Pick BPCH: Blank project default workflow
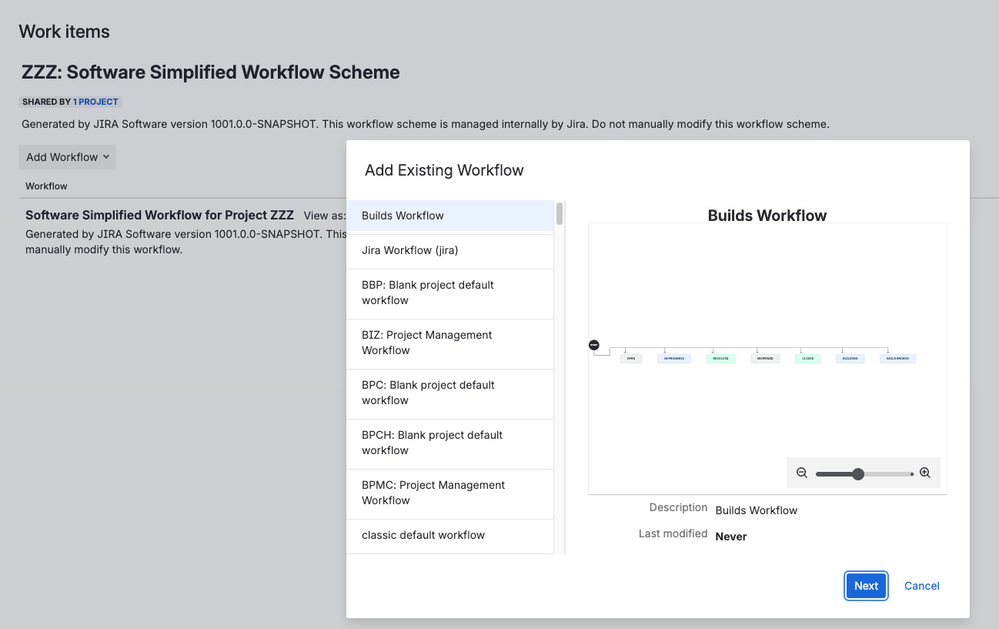This screenshot has height=629, width=999. 450,443
